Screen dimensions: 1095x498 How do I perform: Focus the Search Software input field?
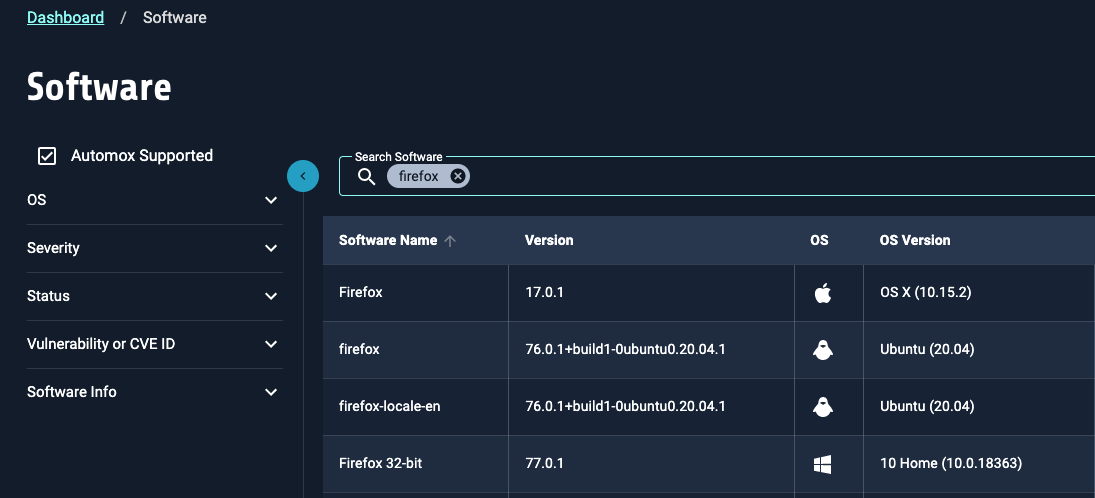[716, 176]
